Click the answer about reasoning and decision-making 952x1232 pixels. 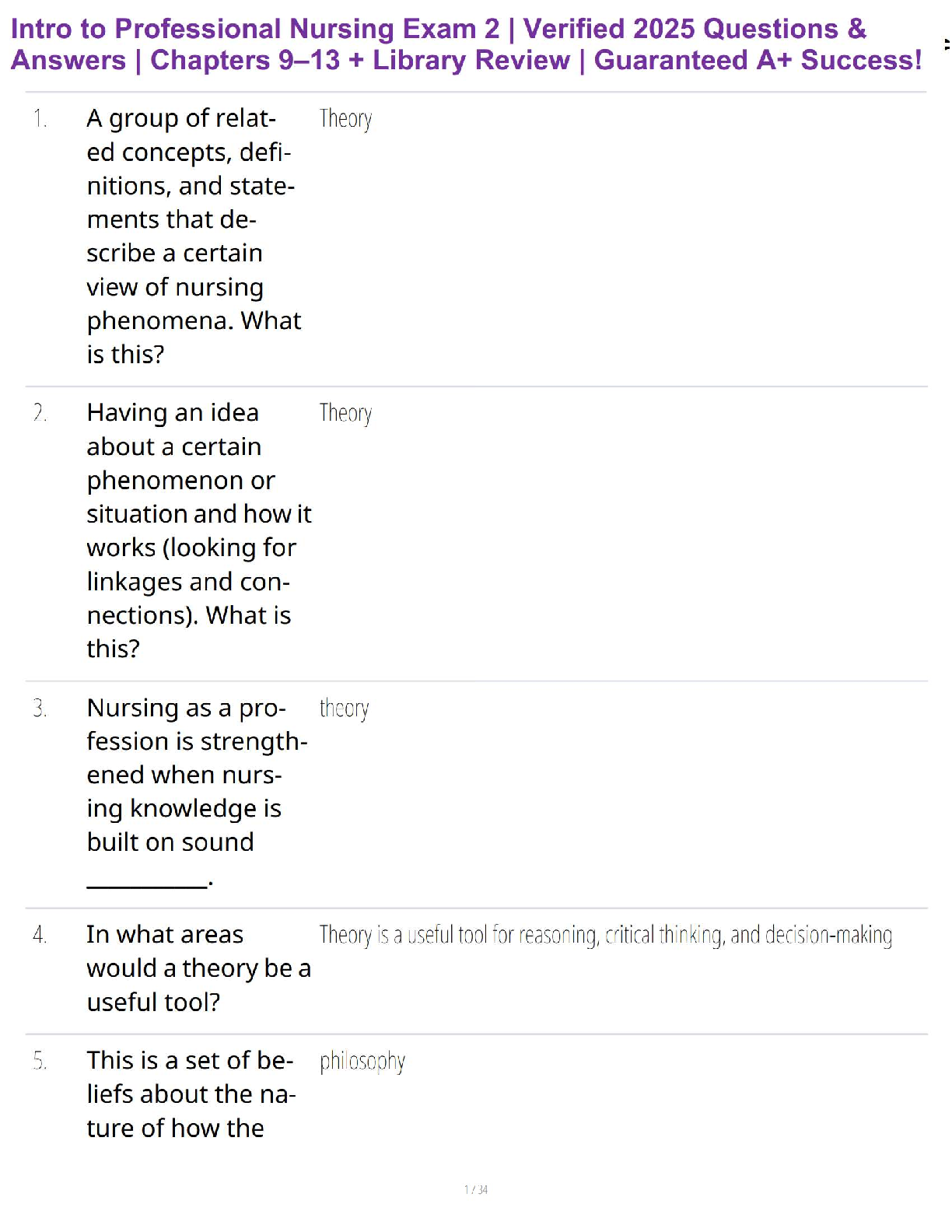click(x=605, y=935)
